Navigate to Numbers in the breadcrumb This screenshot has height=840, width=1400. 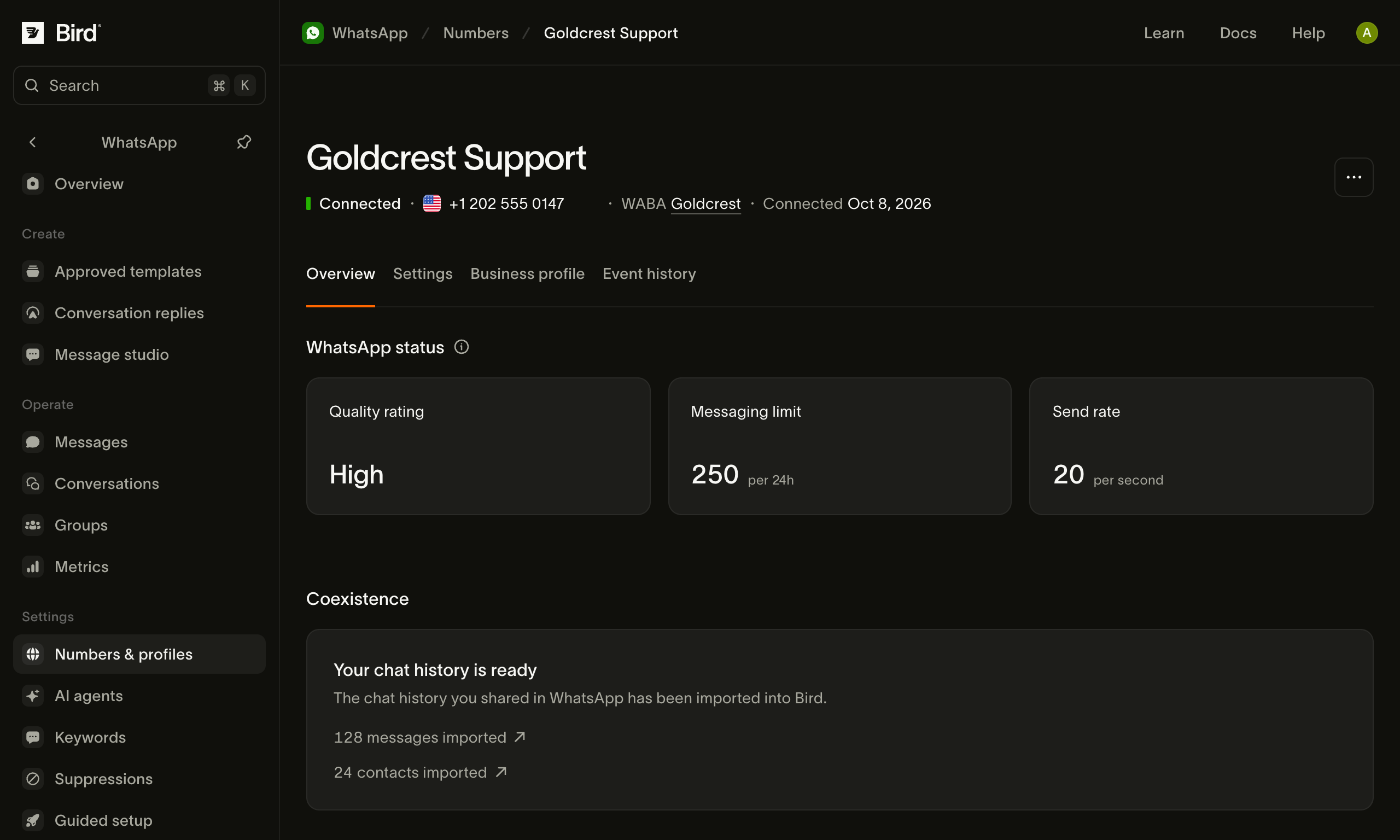(x=476, y=33)
